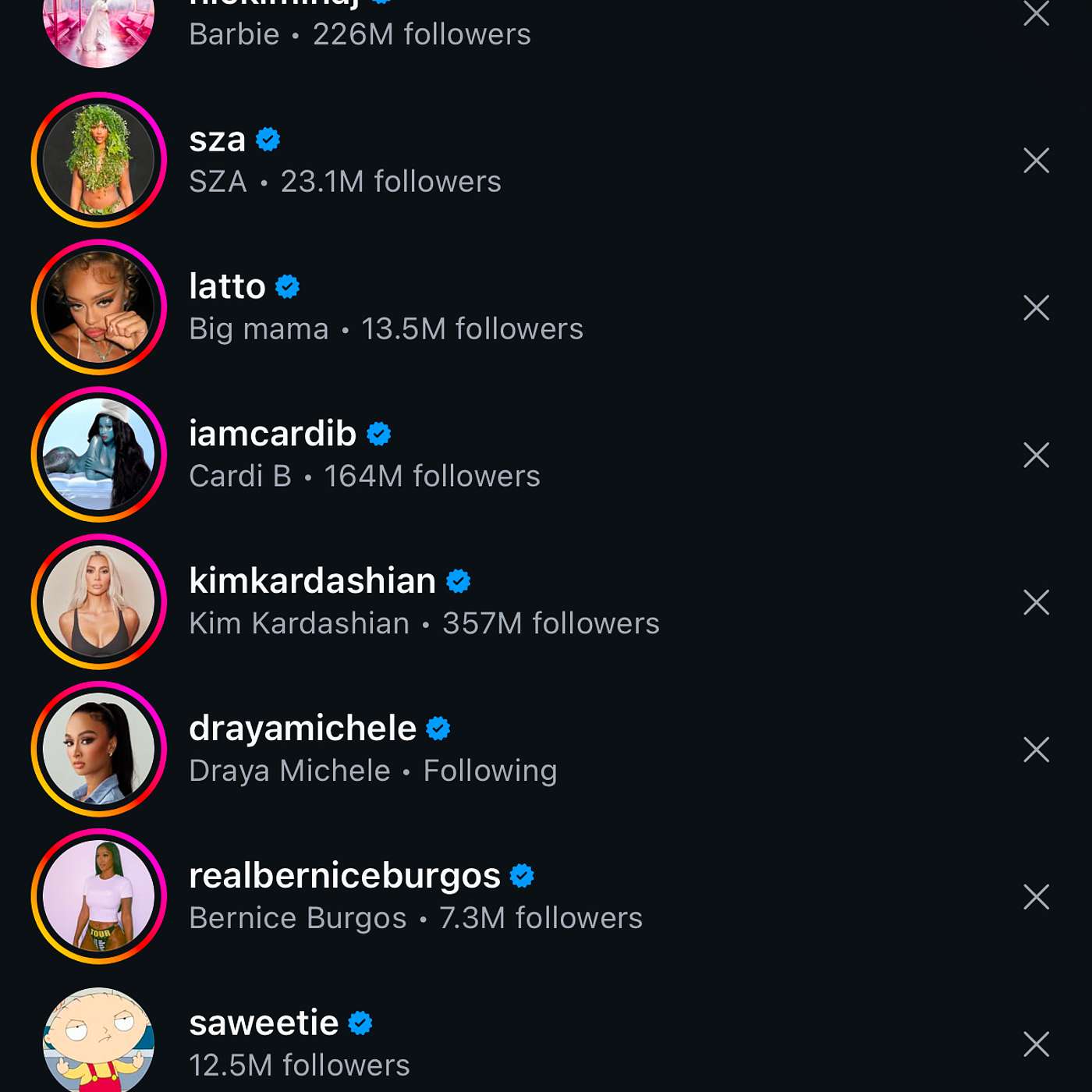Remove kimkardashian from search history
Screen dimensions: 1092x1092
pos(1036,602)
